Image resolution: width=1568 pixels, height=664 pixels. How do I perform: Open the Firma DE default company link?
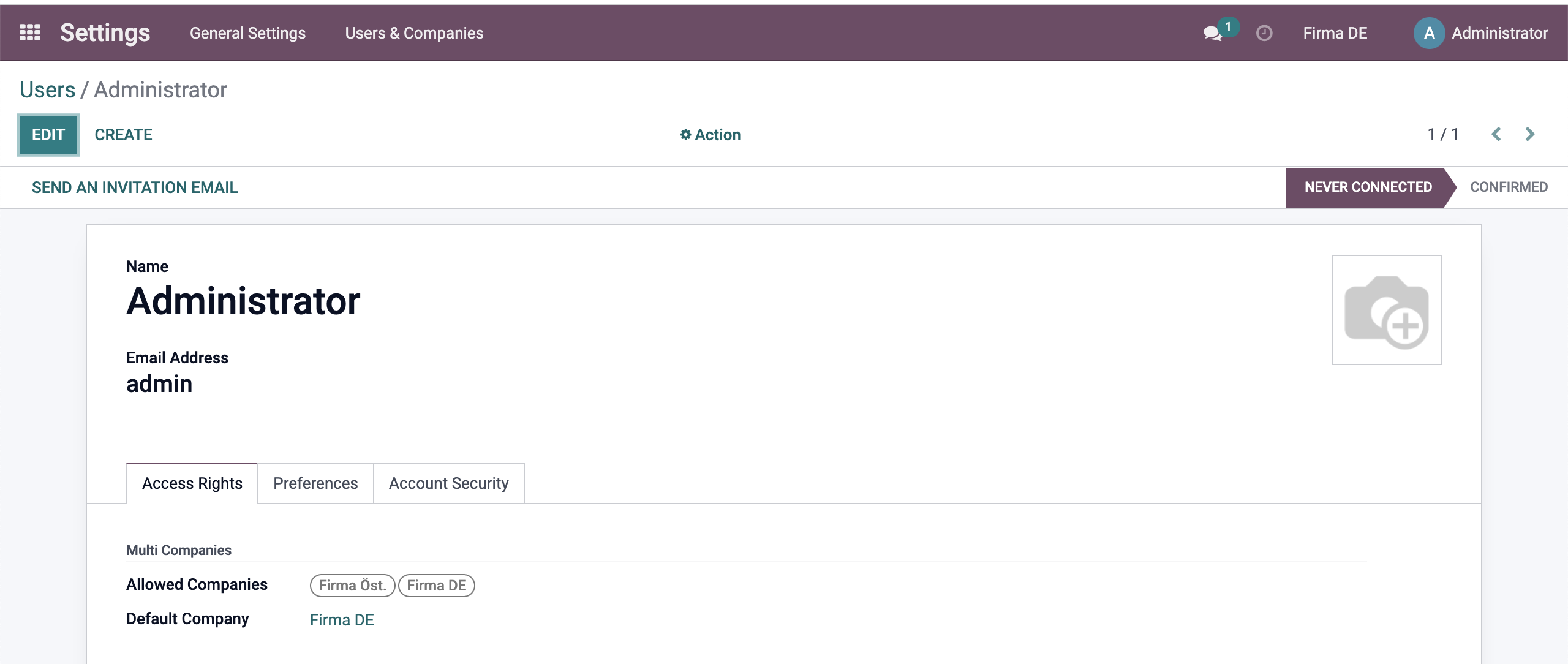[342, 620]
